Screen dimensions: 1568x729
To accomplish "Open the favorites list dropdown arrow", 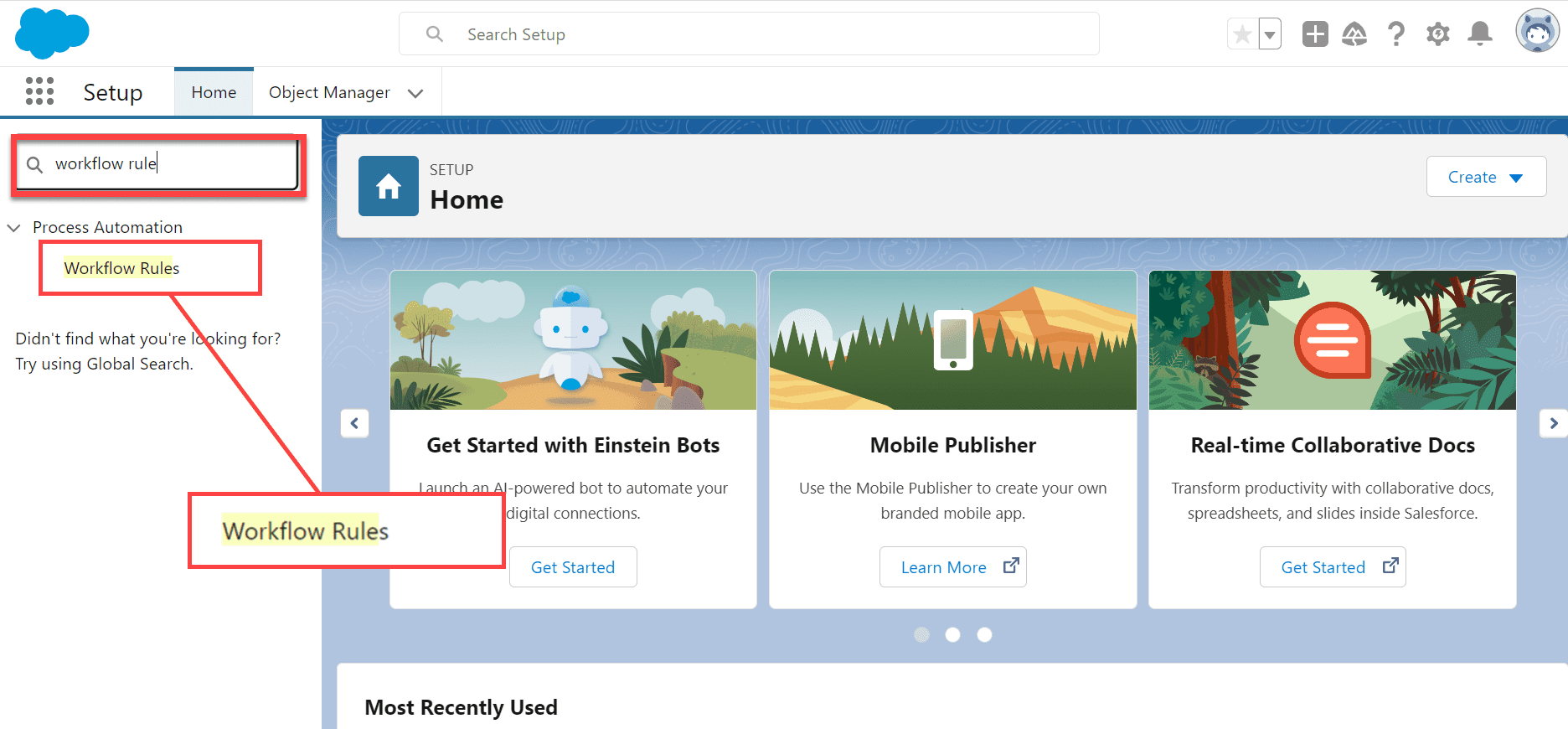I will pyautogui.click(x=1270, y=34).
